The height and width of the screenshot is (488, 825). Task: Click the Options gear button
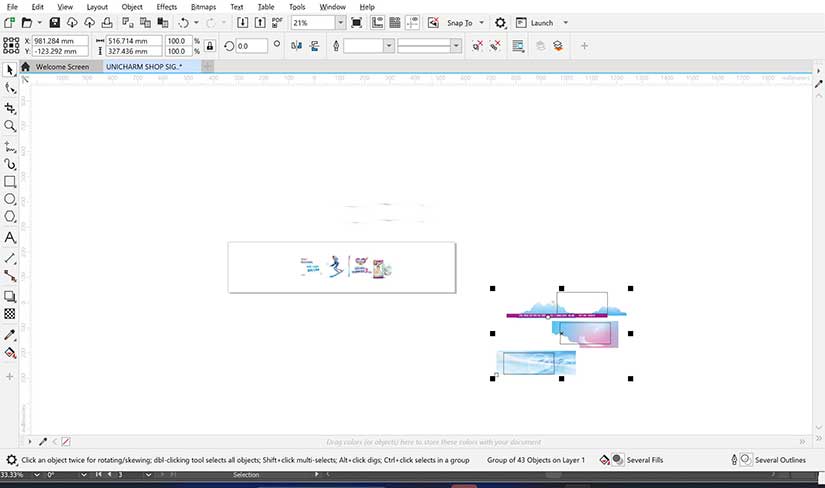500,23
